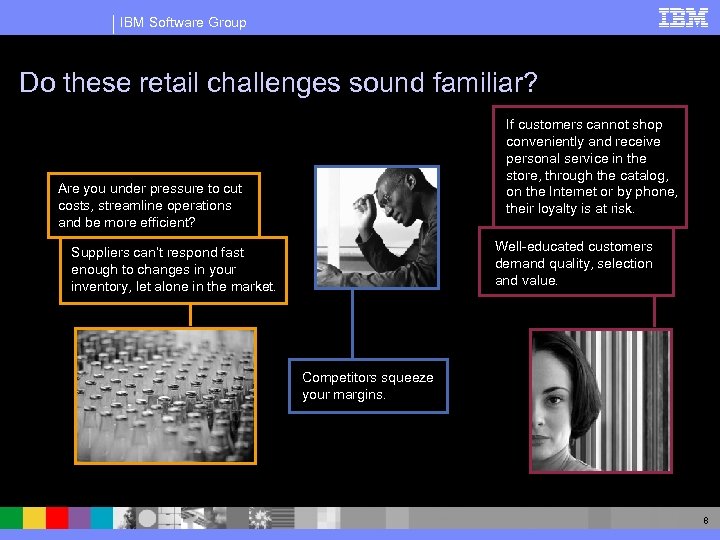Select the 'IBM Software Group' header text
Image resolution: width=720 pixels, height=540 pixels.
pos(183,22)
